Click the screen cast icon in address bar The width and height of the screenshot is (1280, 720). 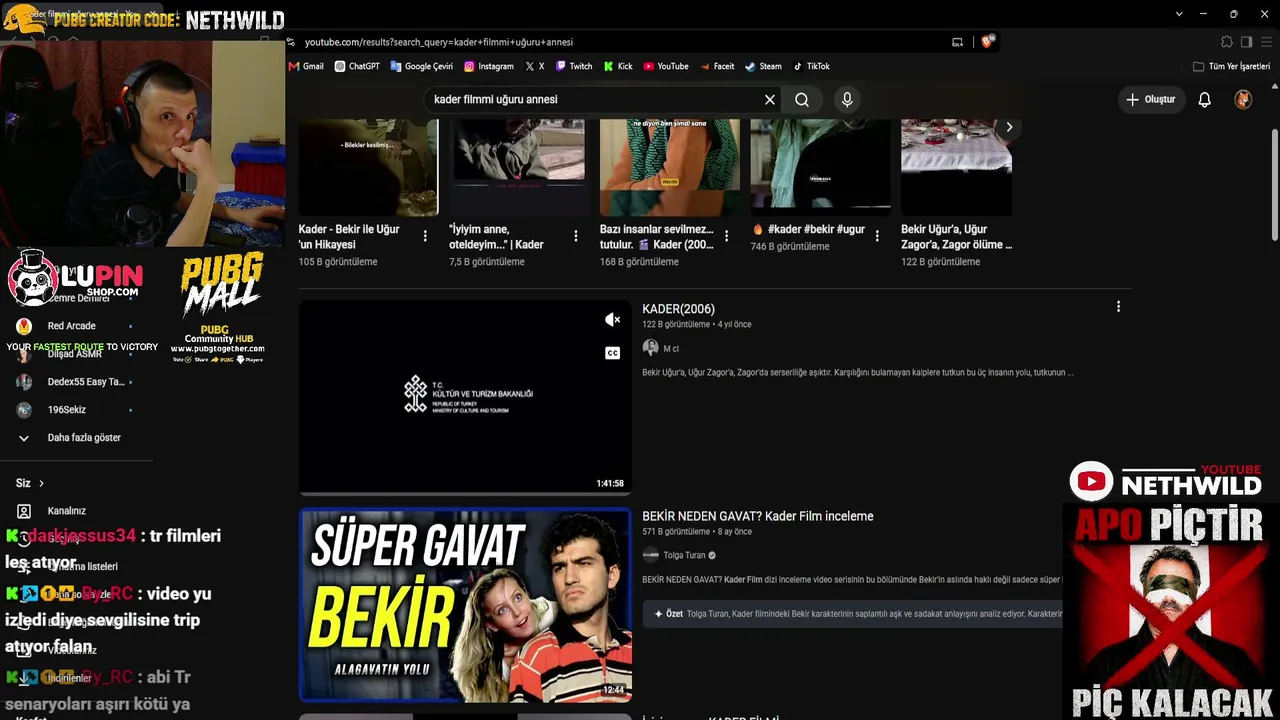coord(957,42)
